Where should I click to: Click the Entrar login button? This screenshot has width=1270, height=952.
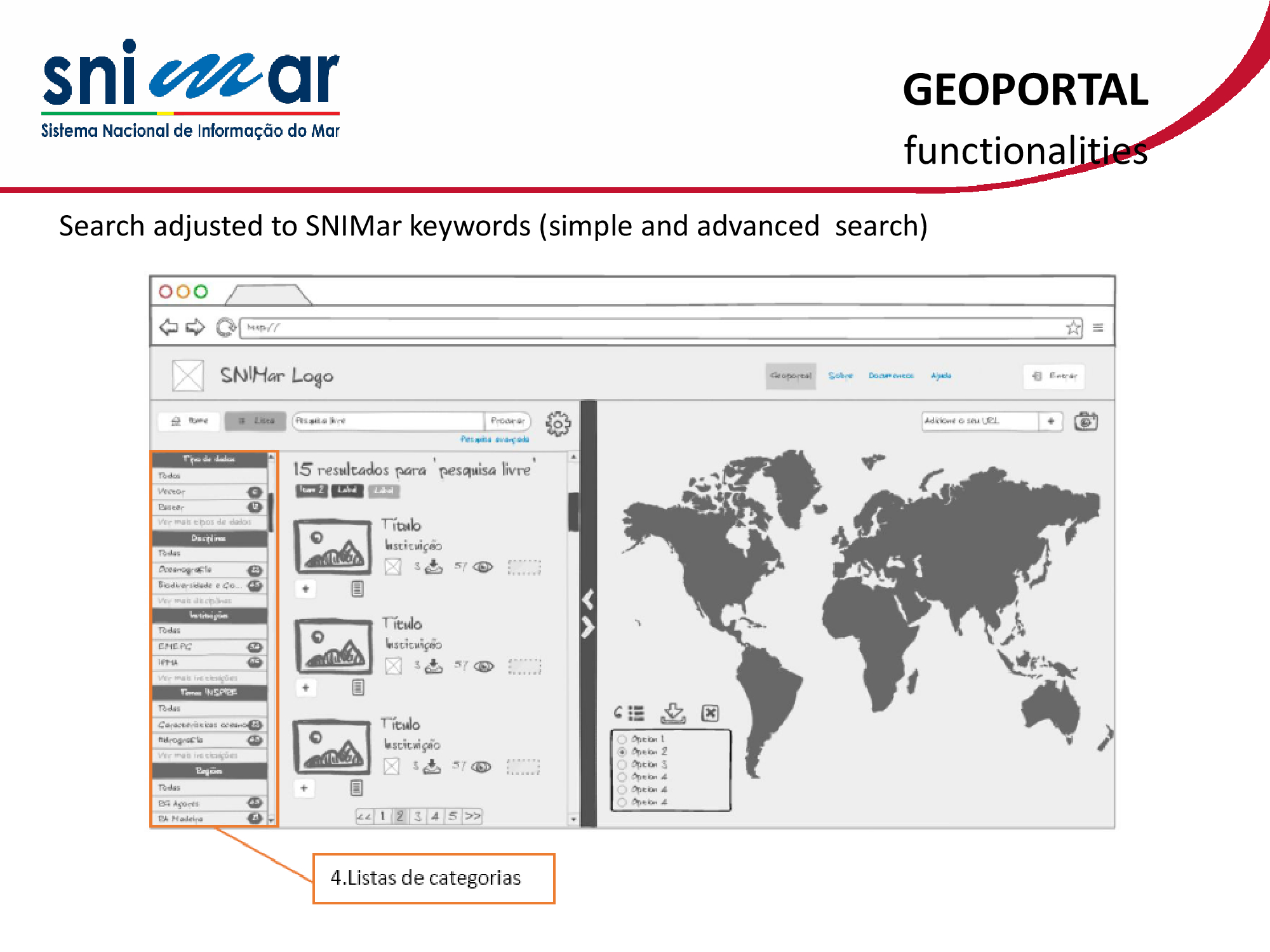1054,376
